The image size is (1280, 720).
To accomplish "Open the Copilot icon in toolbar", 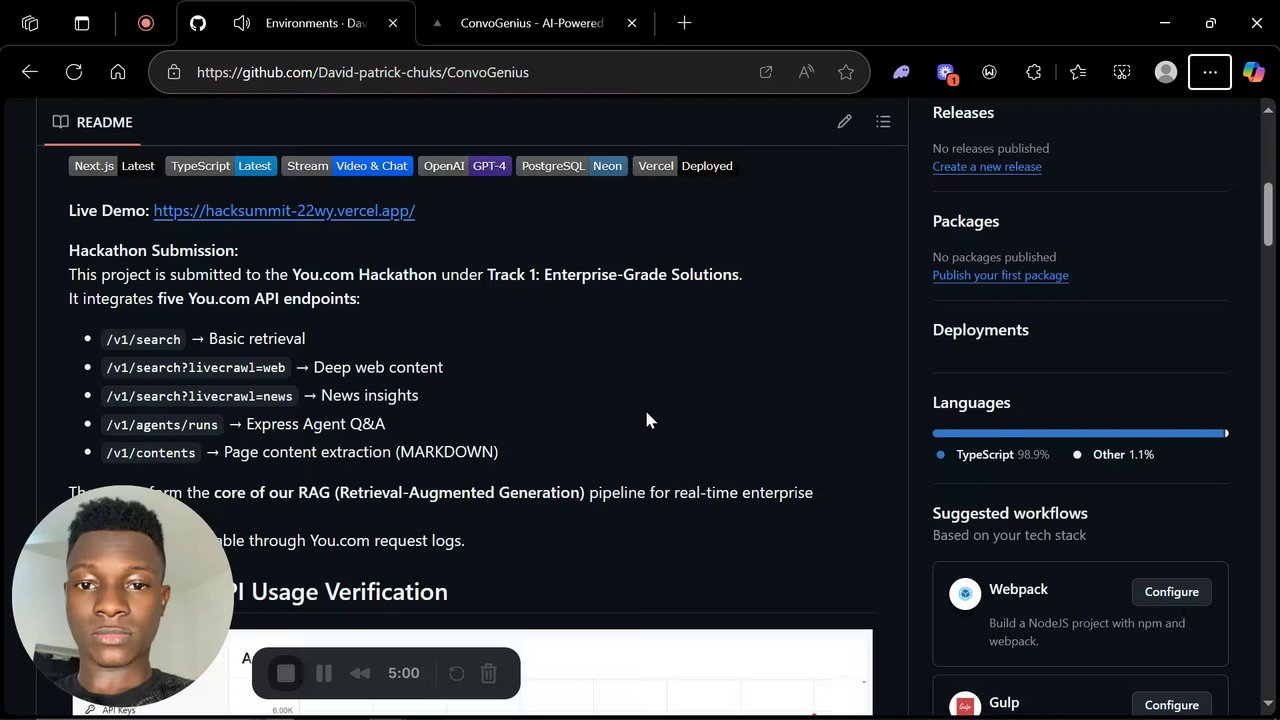I will coord(1253,72).
